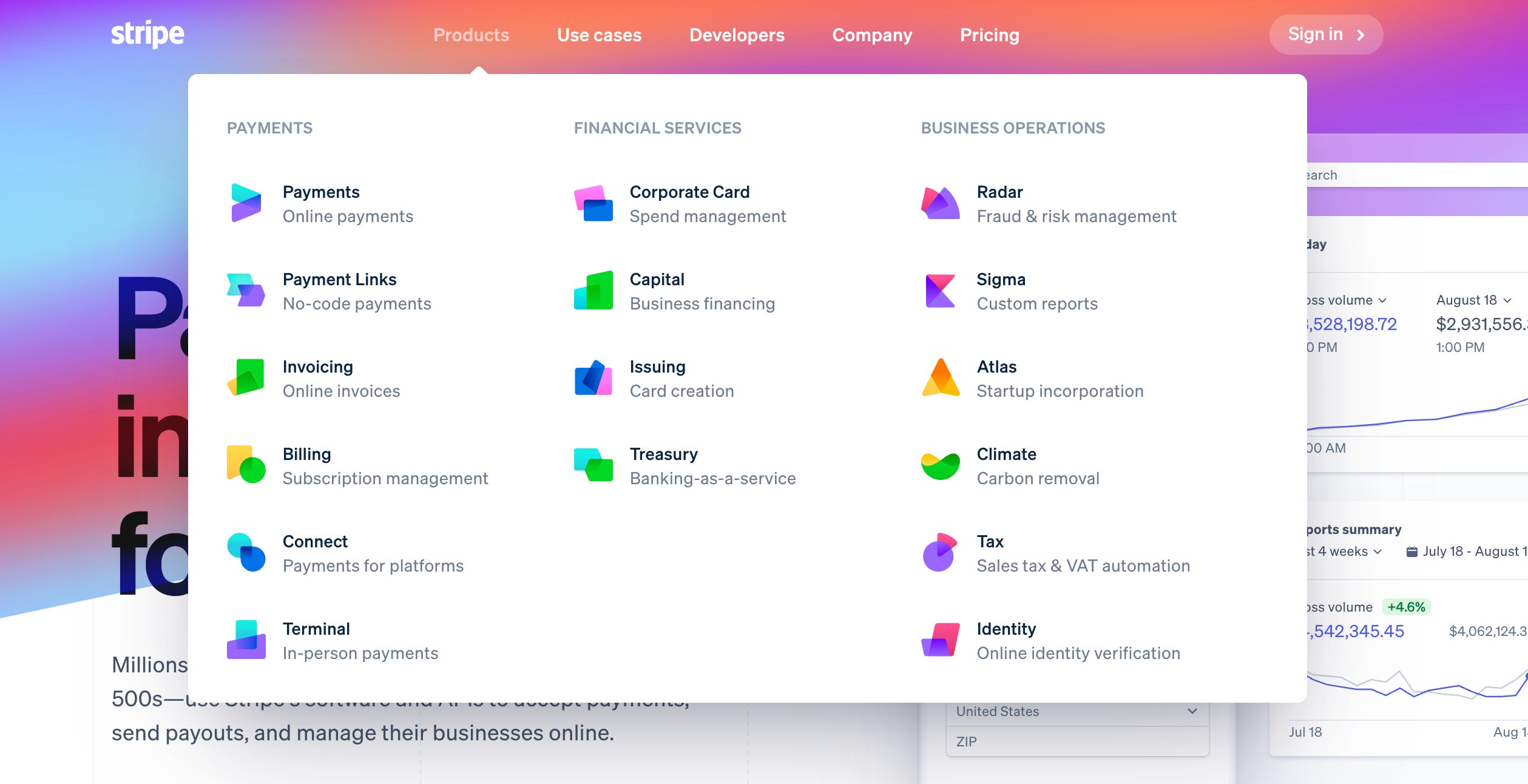Image resolution: width=1528 pixels, height=784 pixels.
Task: Click the ZIP input field
Action: 1077,742
